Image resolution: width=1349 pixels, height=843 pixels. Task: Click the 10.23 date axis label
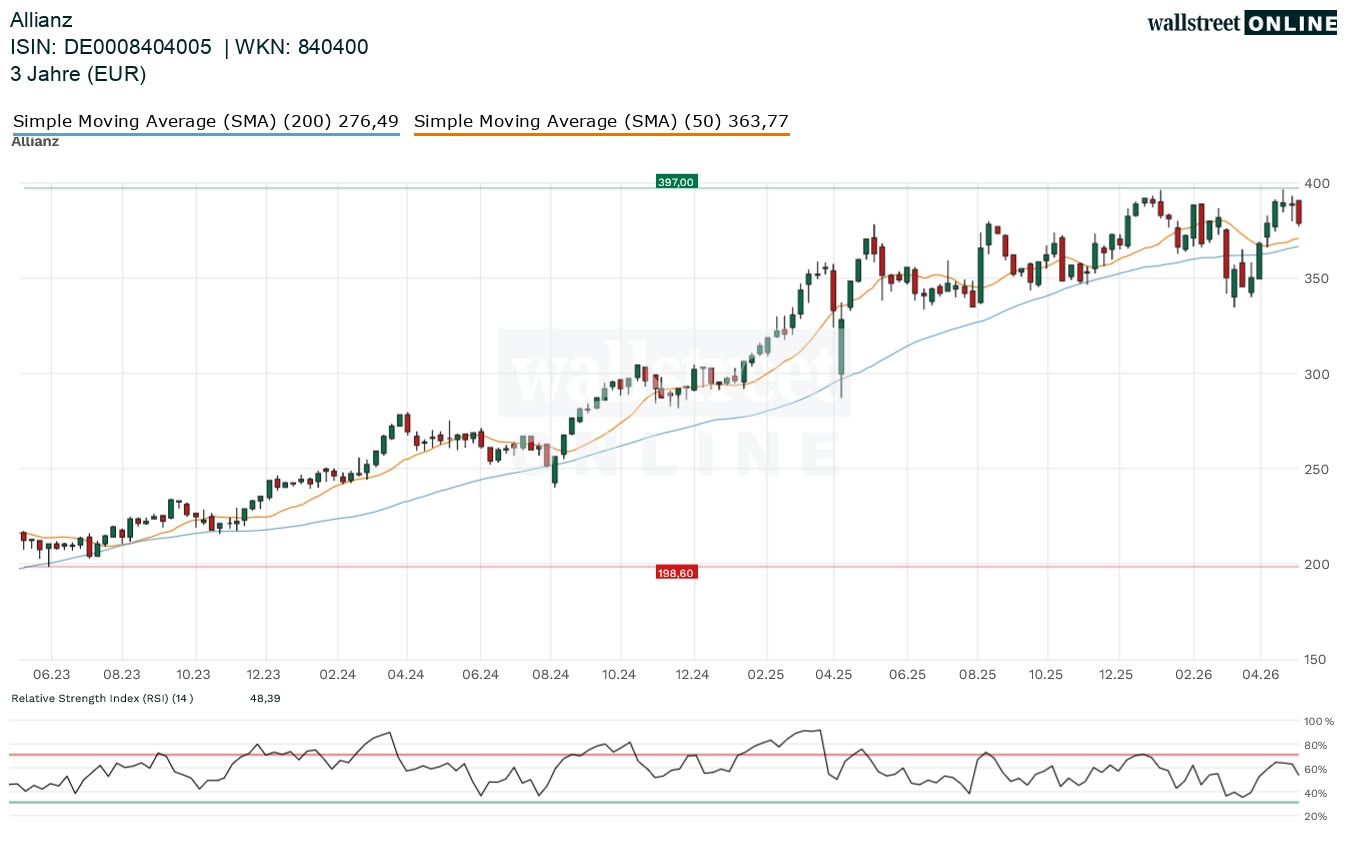[x=193, y=675]
